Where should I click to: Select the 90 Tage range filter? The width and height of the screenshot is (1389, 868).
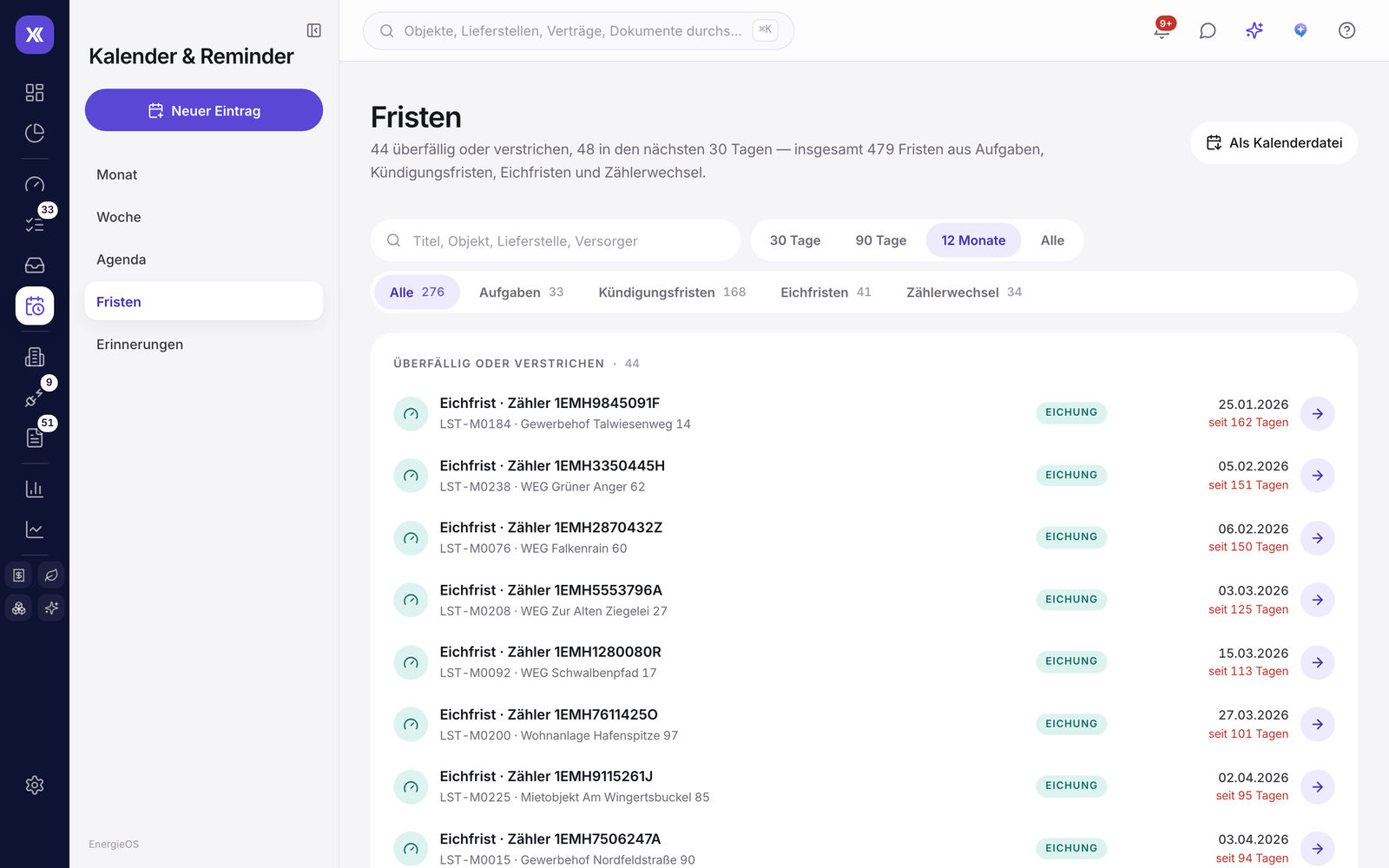(x=880, y=240)
